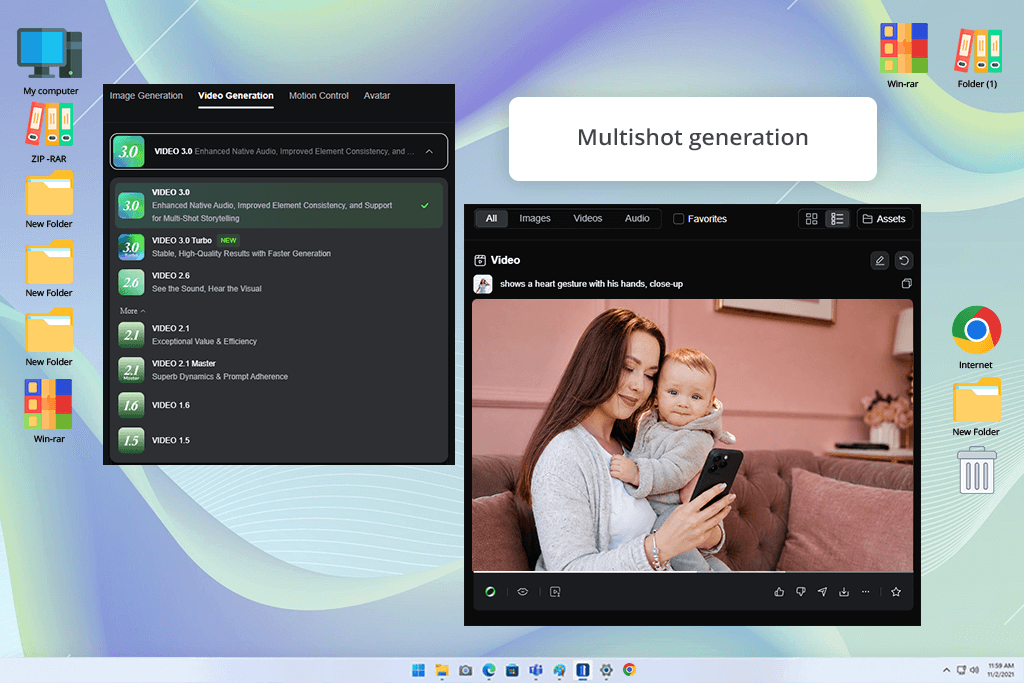The image size is (1024, 683).
Task: Click the extend video frame icon
Action: point(555,592)
